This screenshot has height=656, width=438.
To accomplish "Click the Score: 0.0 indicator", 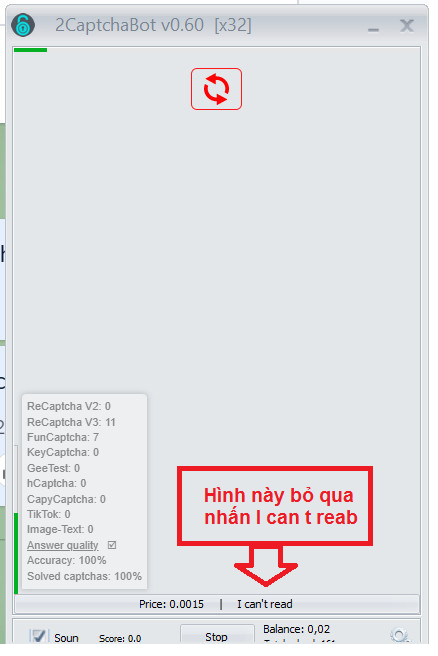I will coord(120,638).
